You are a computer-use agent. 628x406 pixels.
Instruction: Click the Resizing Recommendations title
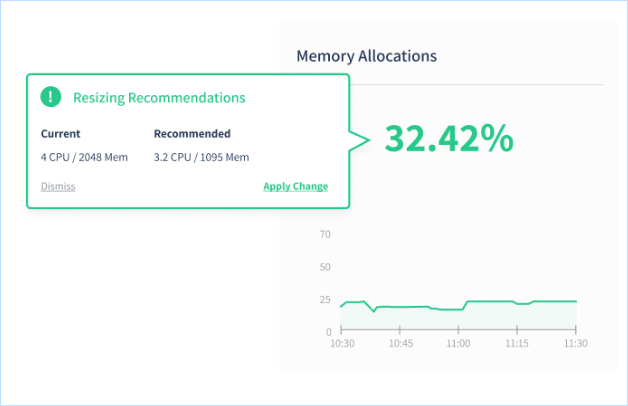point(159,98)
